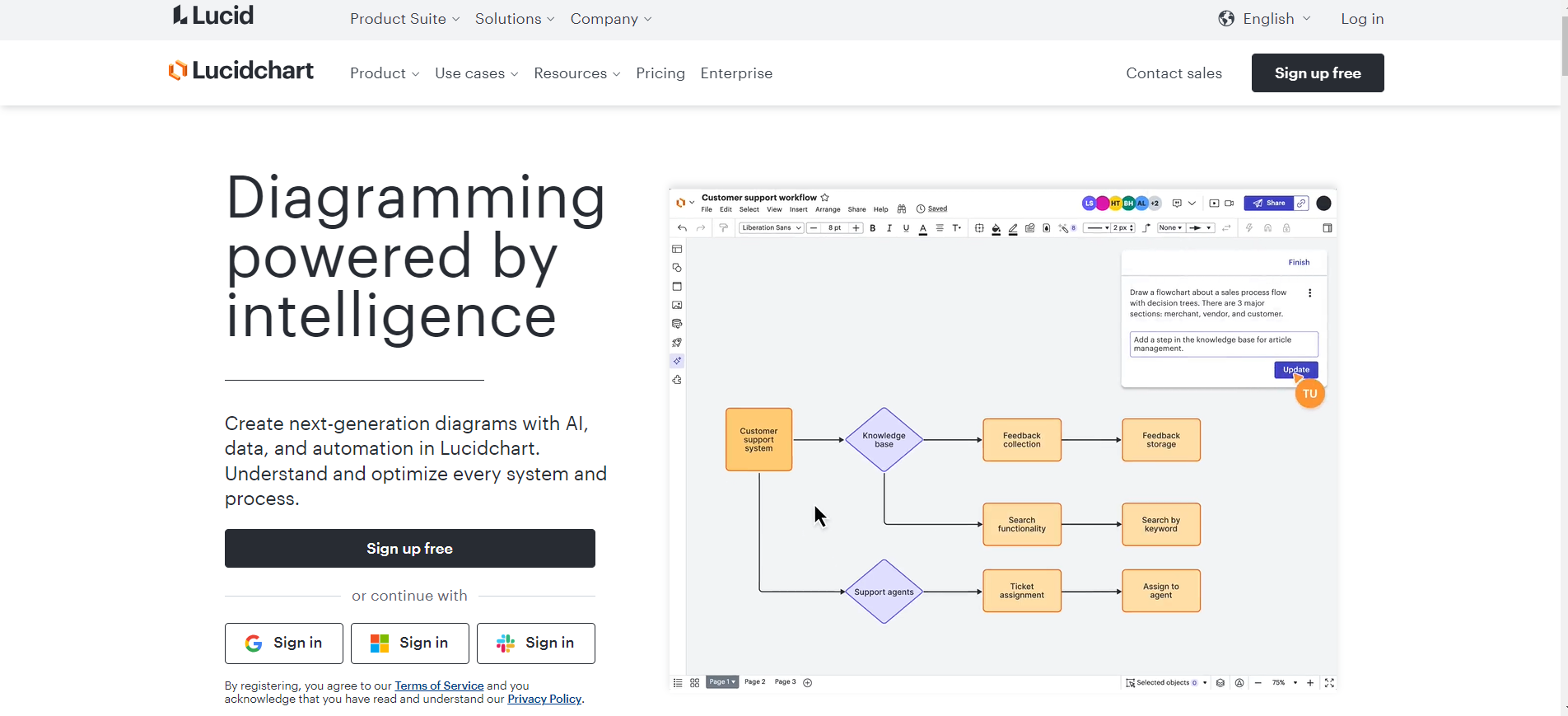The width and height of the screenshot is (1568, 716).
Task: Sign in with Slack
Action: [x=536, y=643]
